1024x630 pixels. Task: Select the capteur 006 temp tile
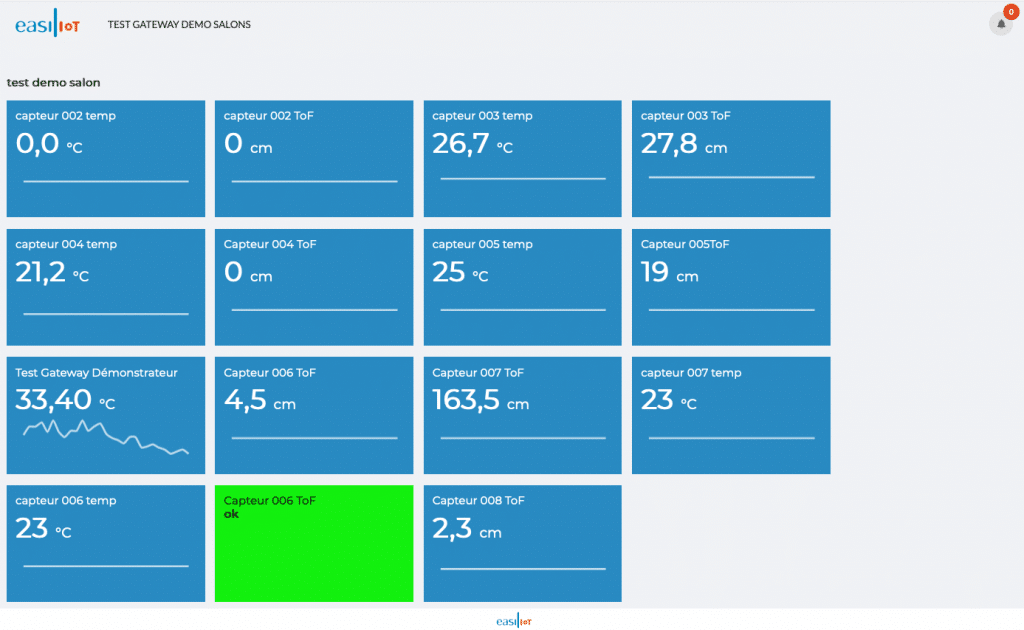[105, 543]
